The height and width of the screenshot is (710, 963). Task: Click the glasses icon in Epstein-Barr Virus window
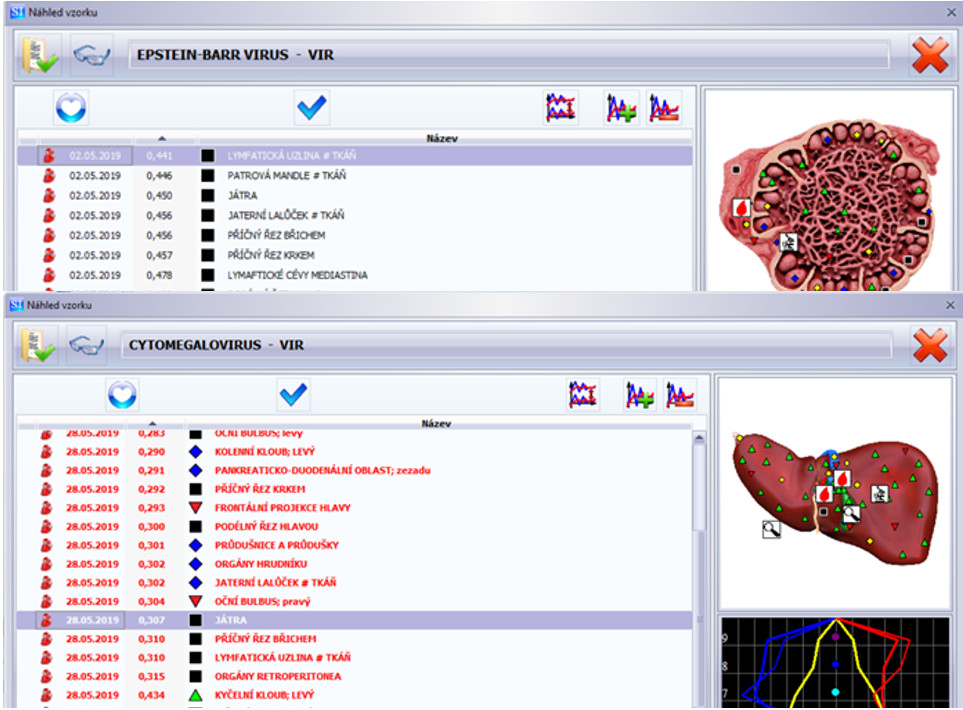point(92,55)
